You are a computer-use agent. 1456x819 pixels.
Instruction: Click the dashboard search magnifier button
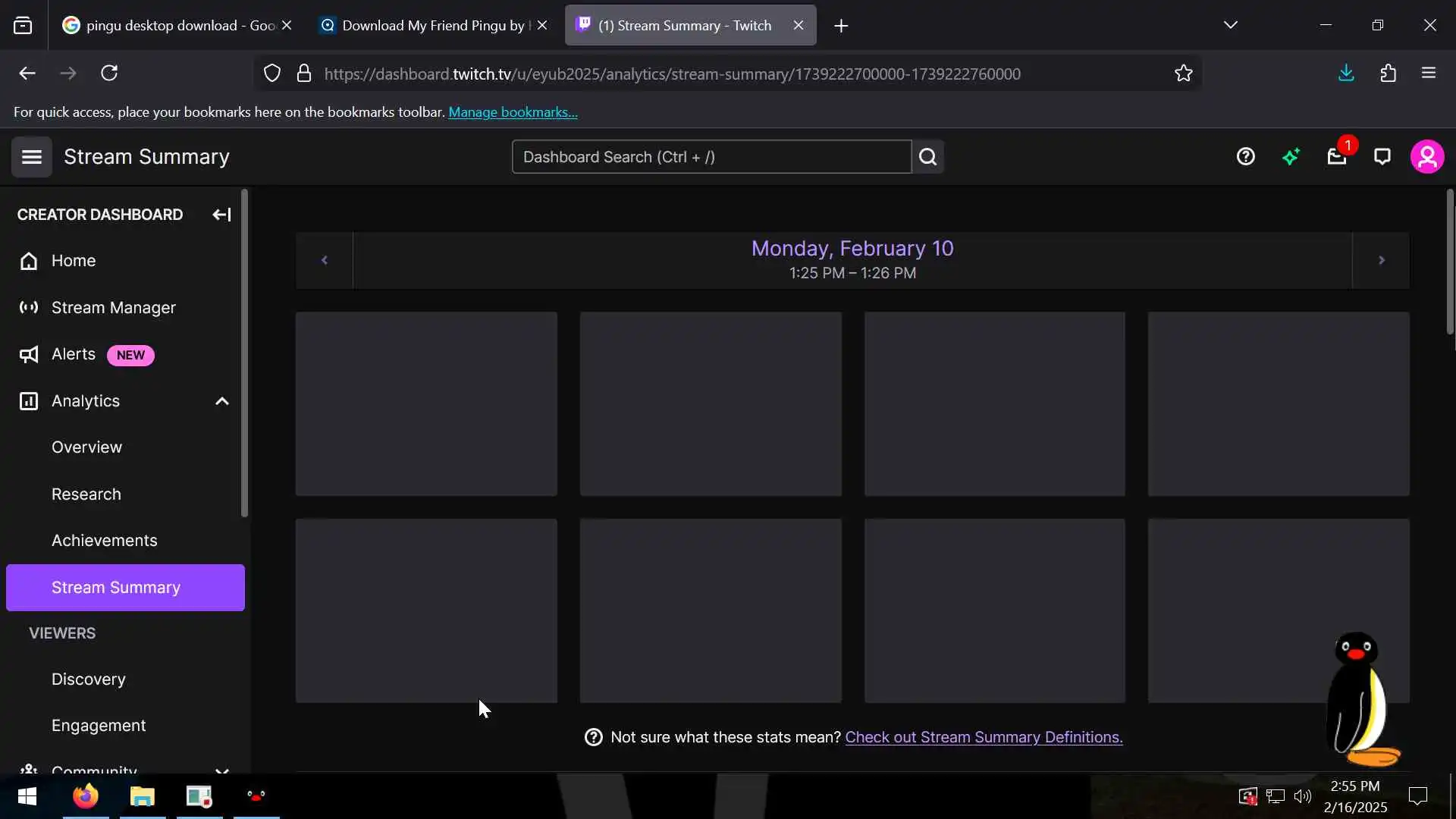point(927,157)
